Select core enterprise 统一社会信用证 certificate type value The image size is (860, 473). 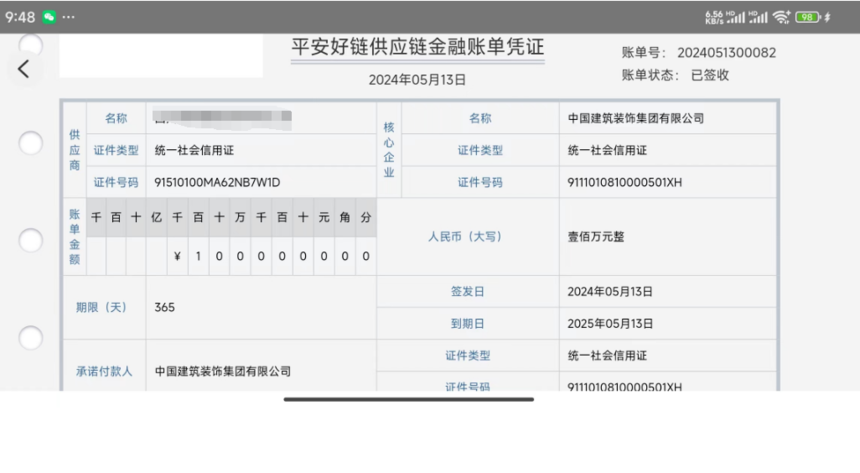(607, 150)
